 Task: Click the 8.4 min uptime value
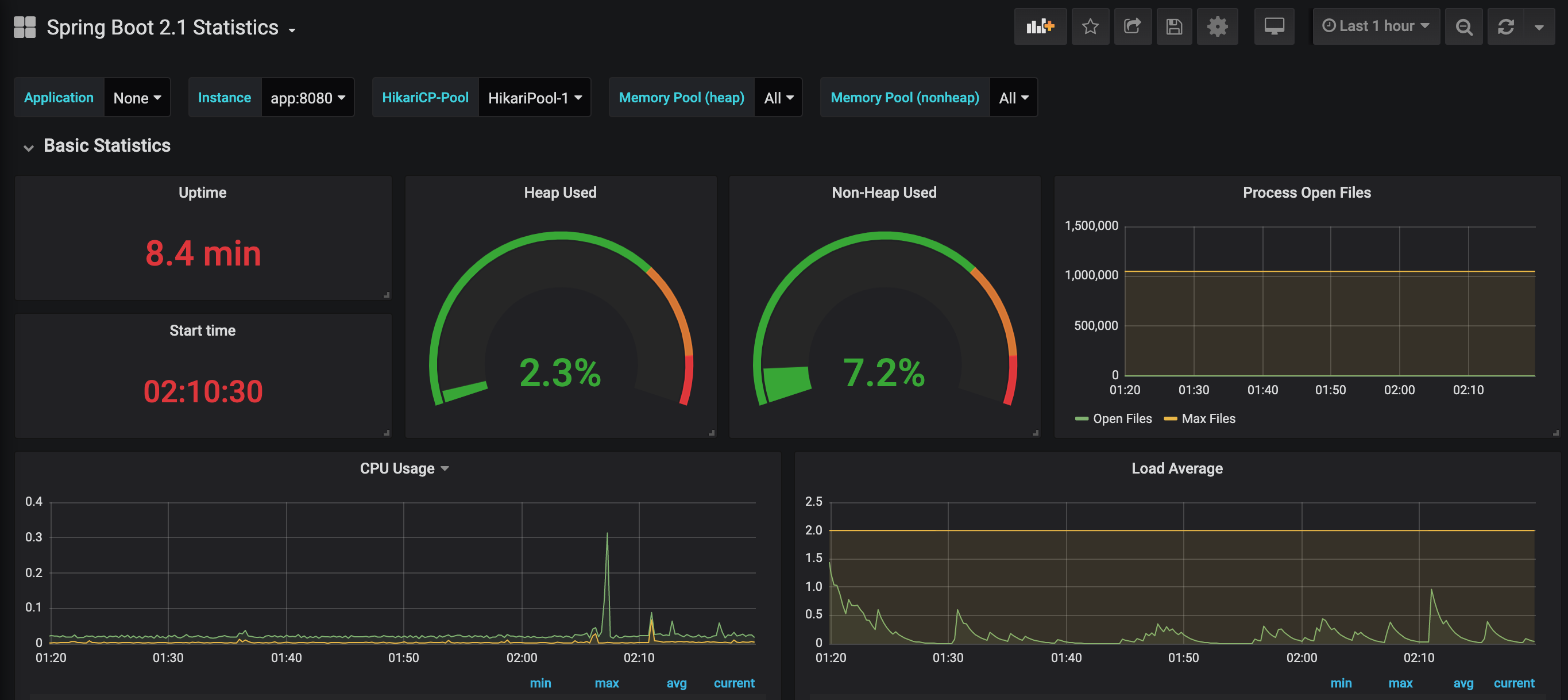click(203, 253)
